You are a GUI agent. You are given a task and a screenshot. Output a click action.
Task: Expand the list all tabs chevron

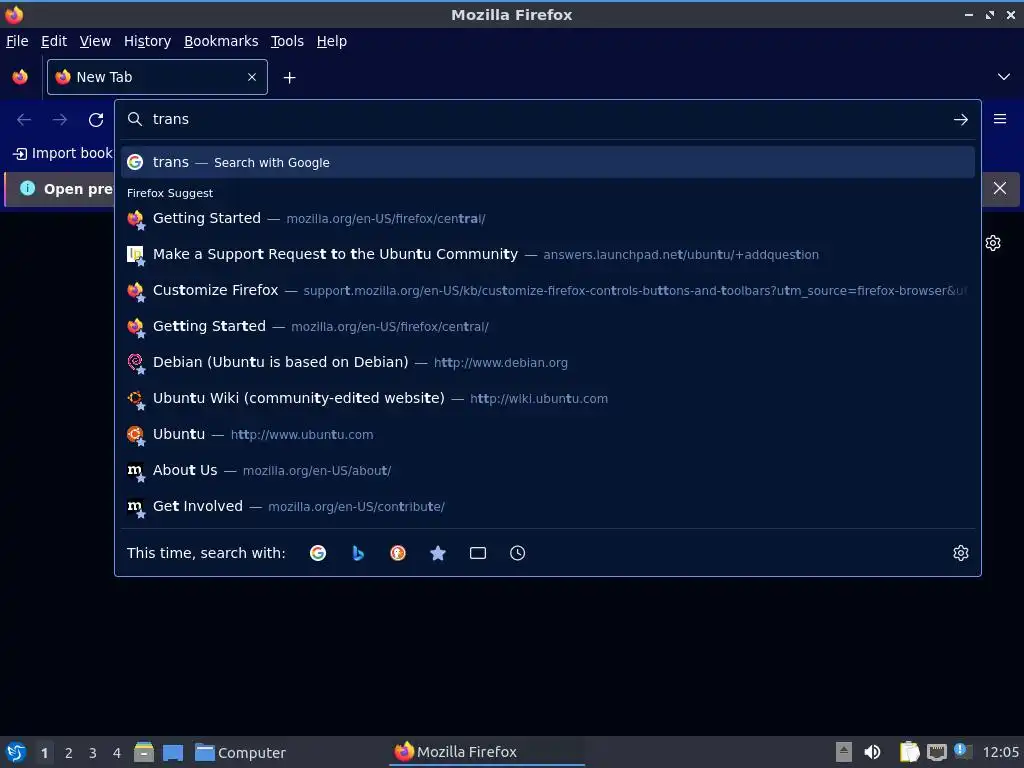pos(1003,77)
